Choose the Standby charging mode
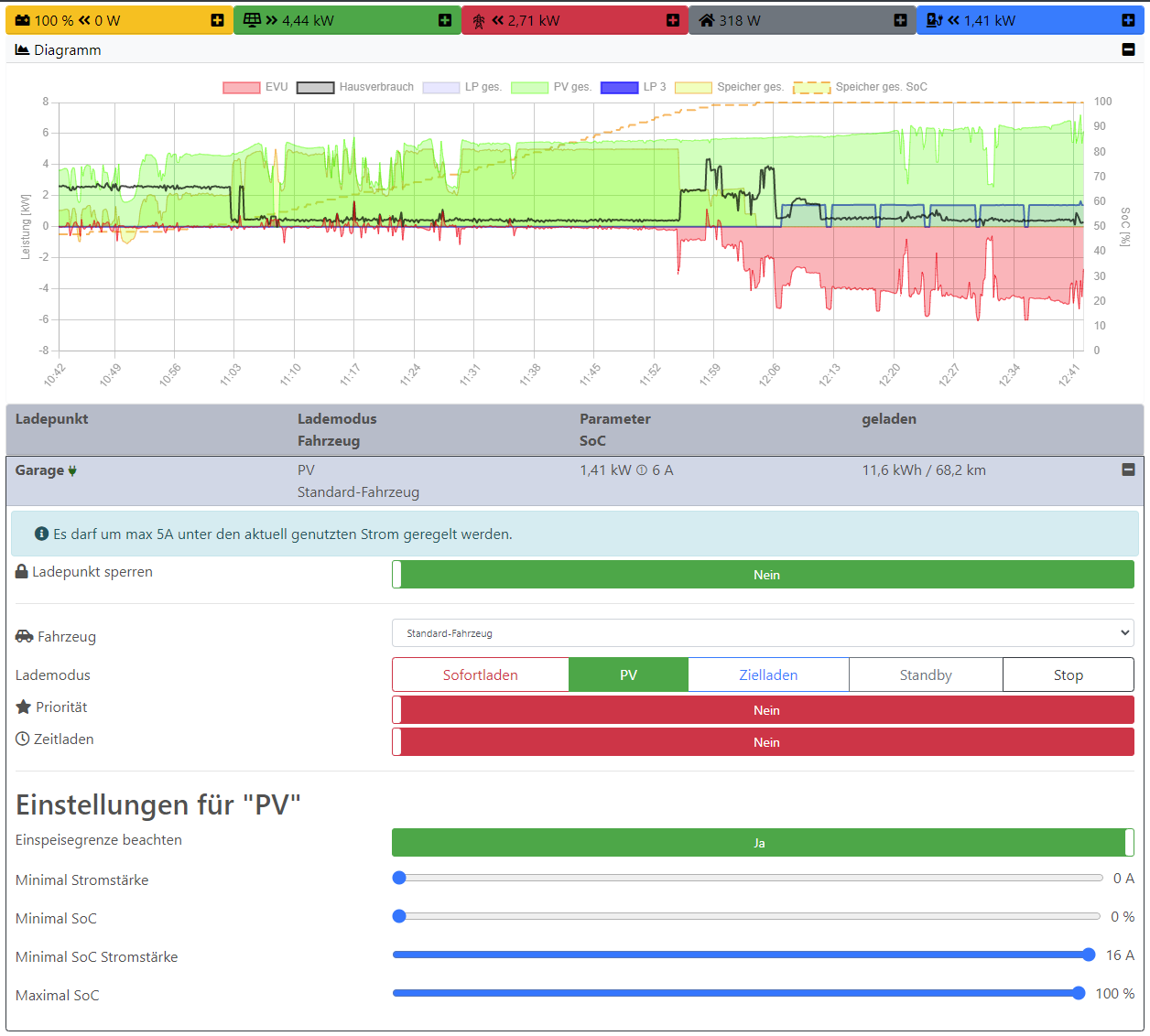Viewport: 1150px width, 1036px height. [926, 675]
